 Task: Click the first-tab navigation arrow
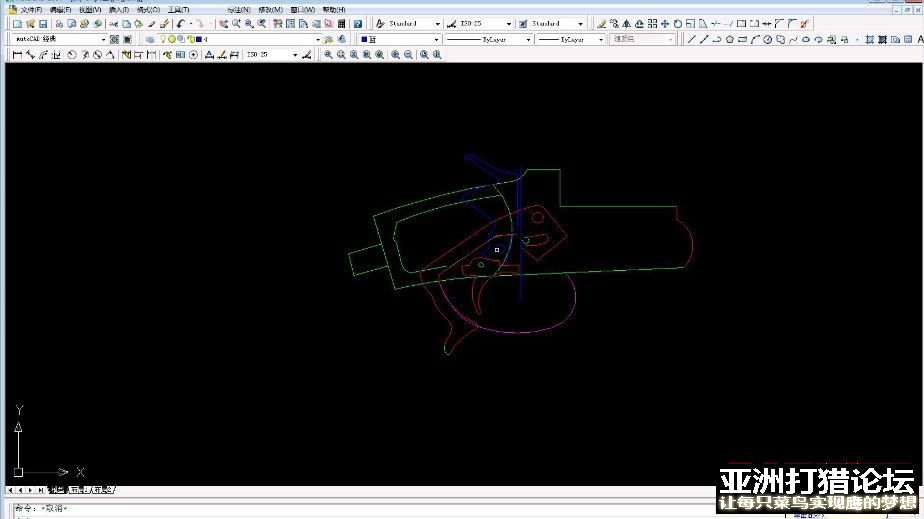9,490
